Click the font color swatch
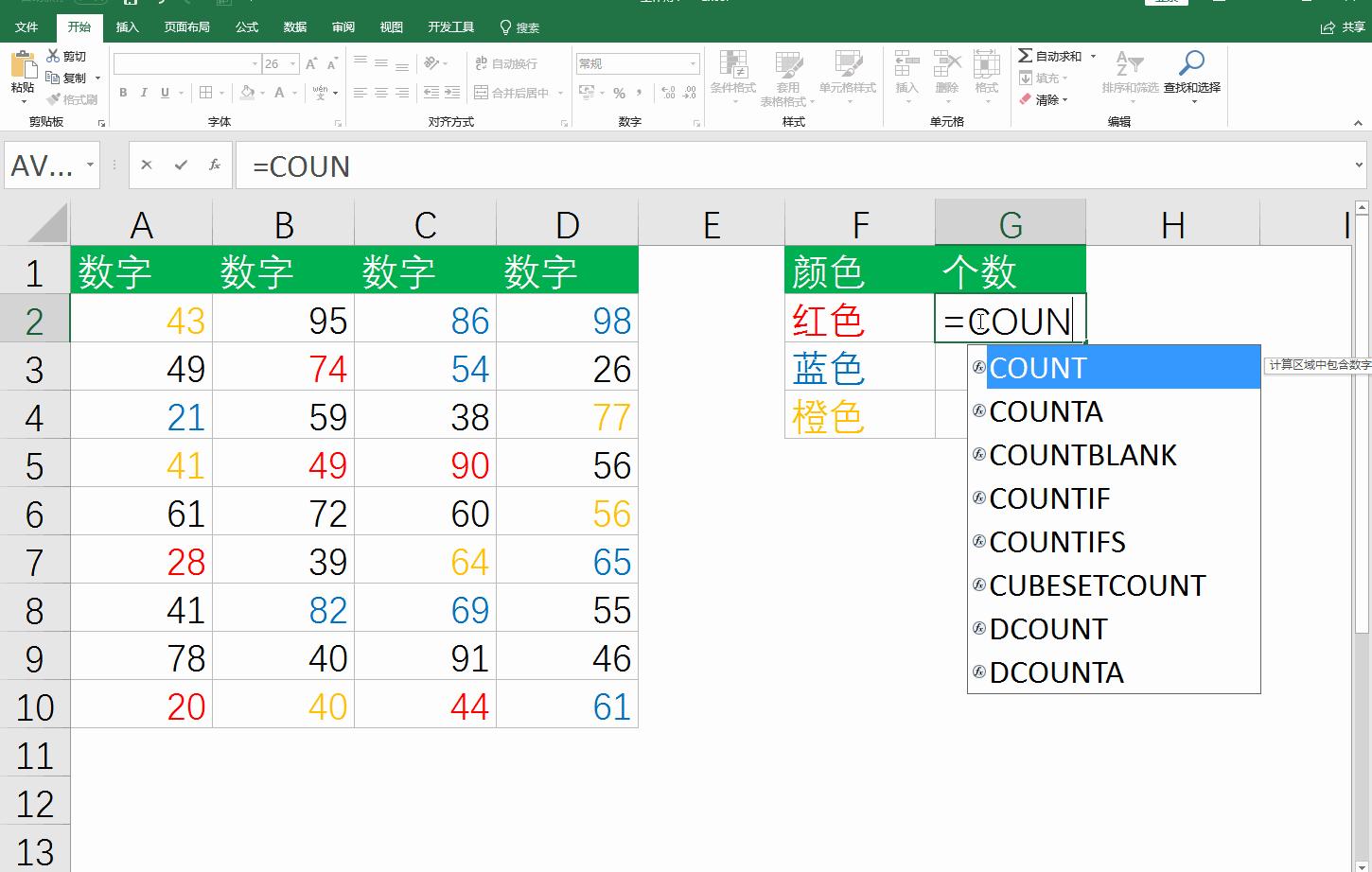The image size is (1372, 872). [279, 92]
